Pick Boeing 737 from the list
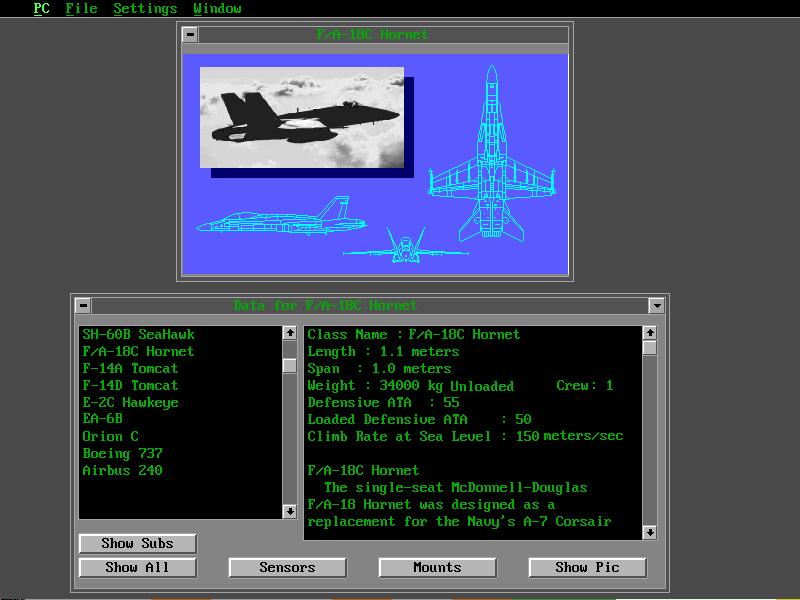 click(122, 453)
